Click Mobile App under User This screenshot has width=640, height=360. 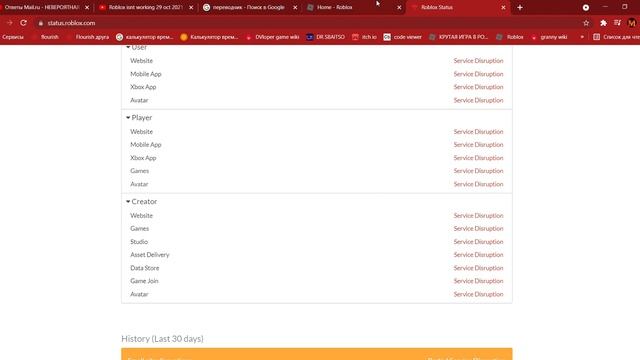click(146, 74)
